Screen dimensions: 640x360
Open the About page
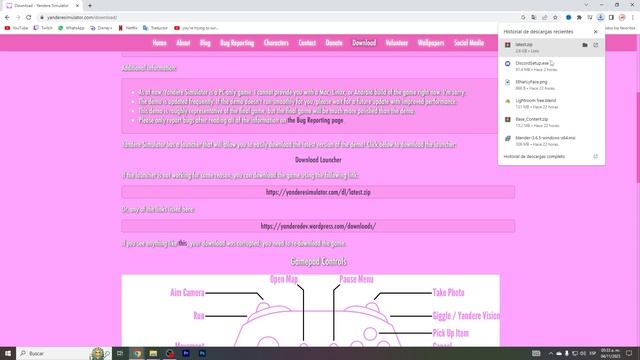pos(183,43)
